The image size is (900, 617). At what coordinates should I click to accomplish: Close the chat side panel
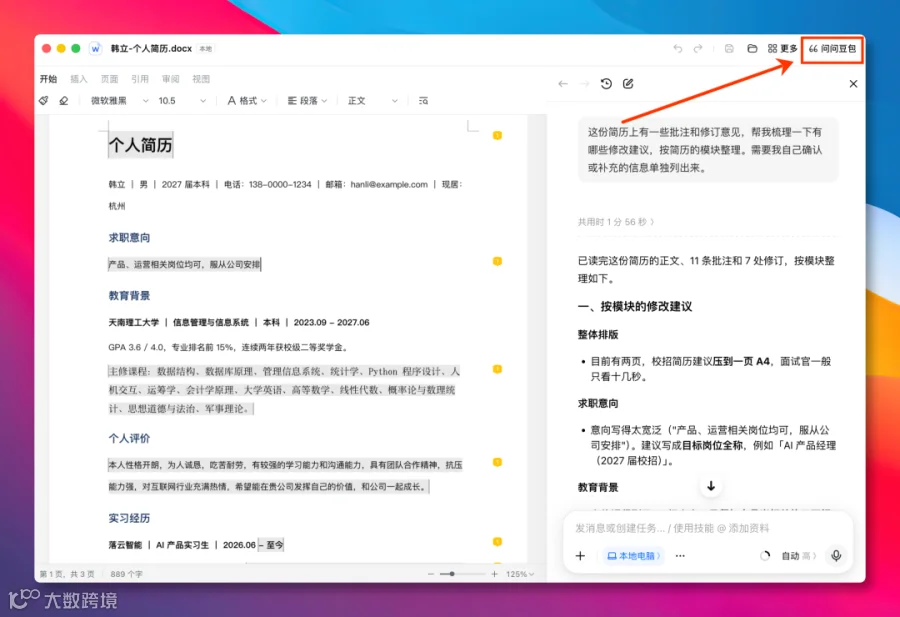click(x=854, y=84)
